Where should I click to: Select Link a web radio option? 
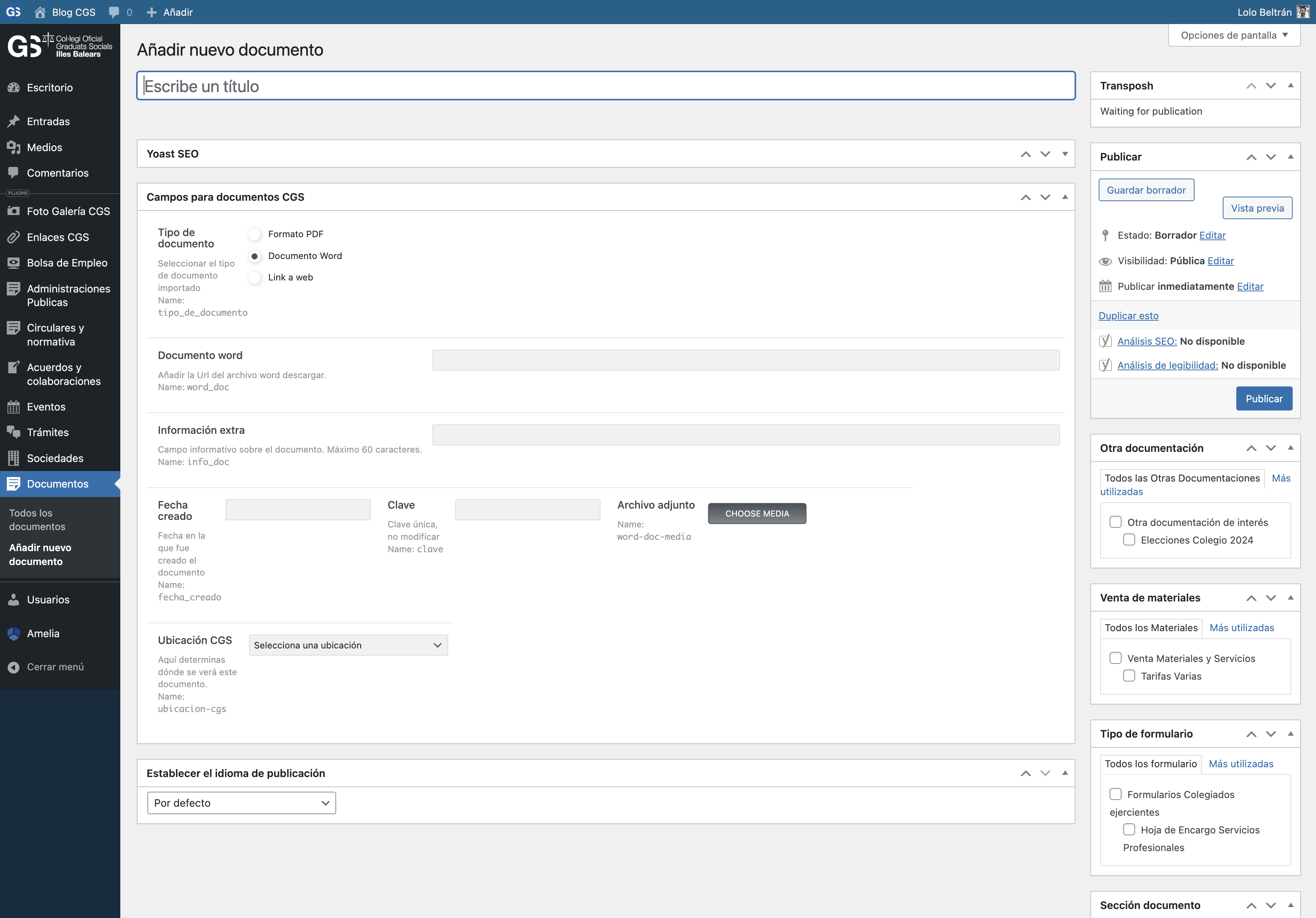coord(255,277)
